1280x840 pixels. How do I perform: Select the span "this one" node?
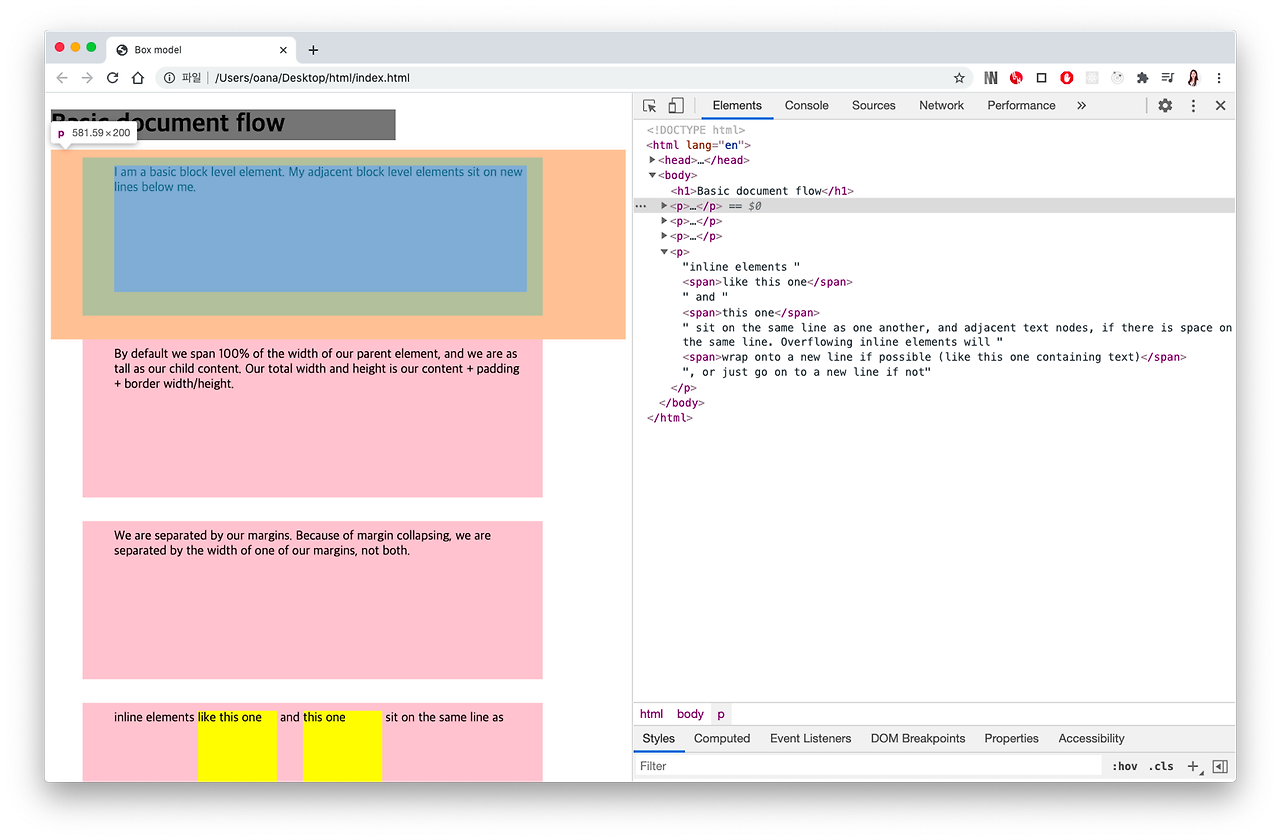[749, 313]
